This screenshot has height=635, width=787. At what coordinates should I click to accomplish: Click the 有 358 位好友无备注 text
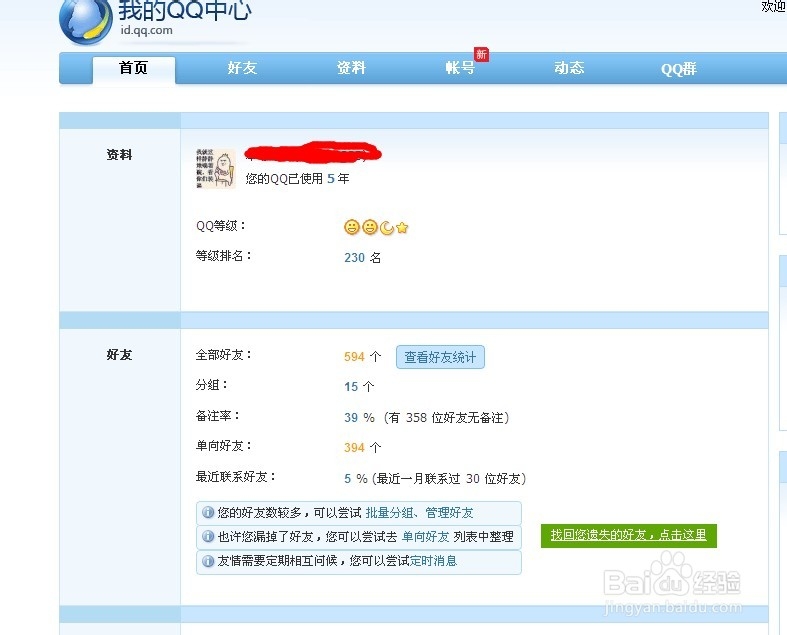446,418
